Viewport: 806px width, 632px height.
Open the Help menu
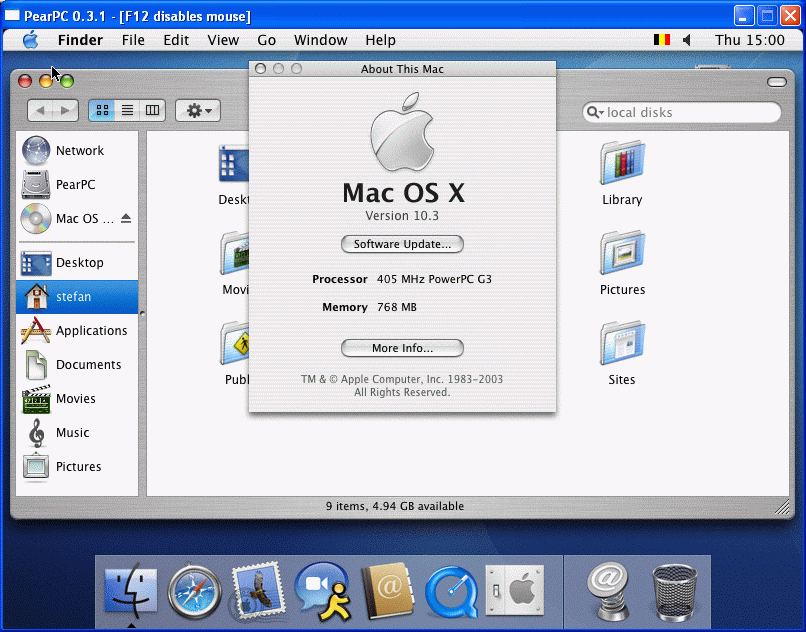[380, 40]
